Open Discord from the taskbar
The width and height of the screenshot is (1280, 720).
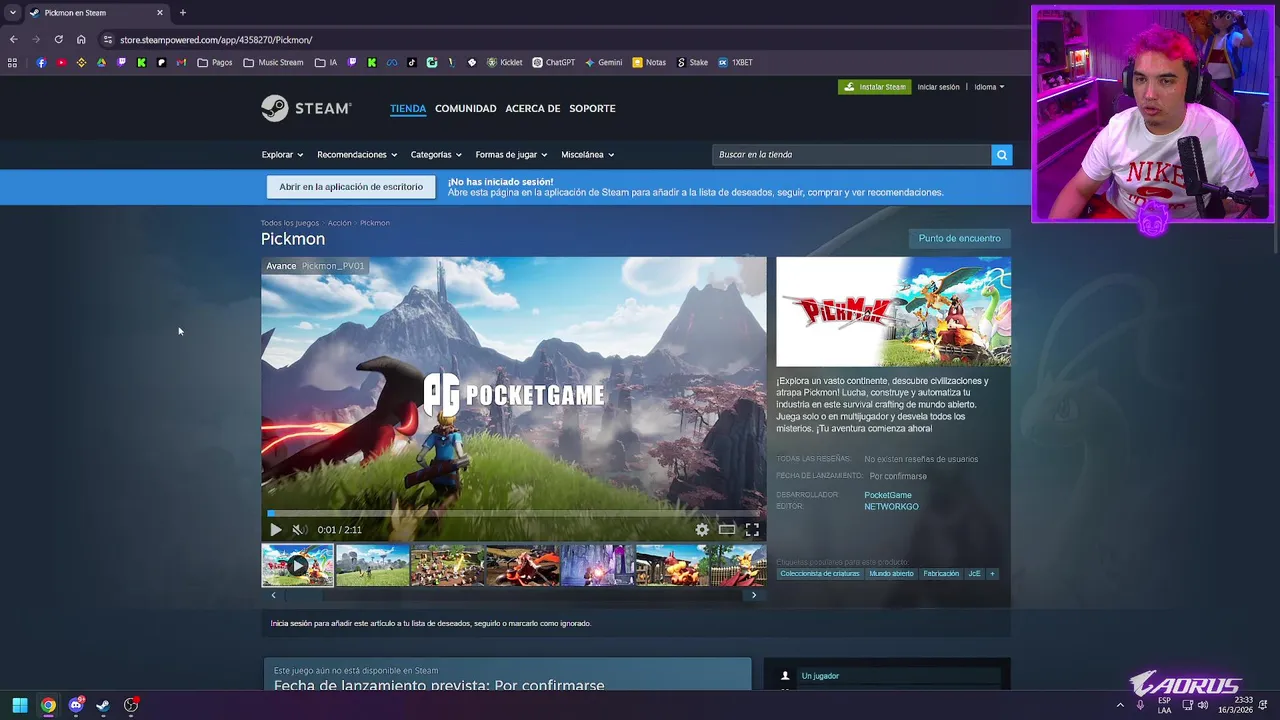76,705
